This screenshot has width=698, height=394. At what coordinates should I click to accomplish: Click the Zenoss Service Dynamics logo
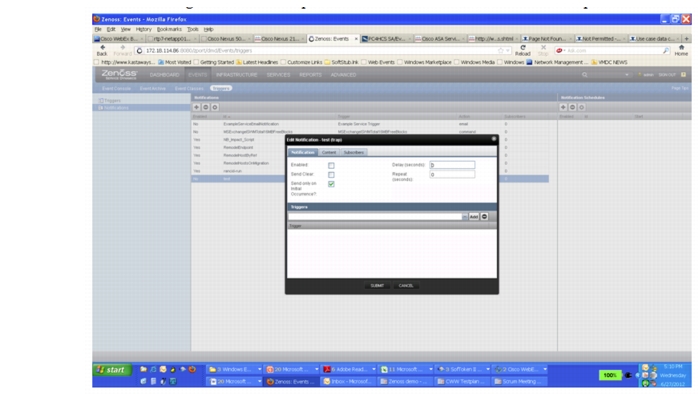[x=119, y=74]
